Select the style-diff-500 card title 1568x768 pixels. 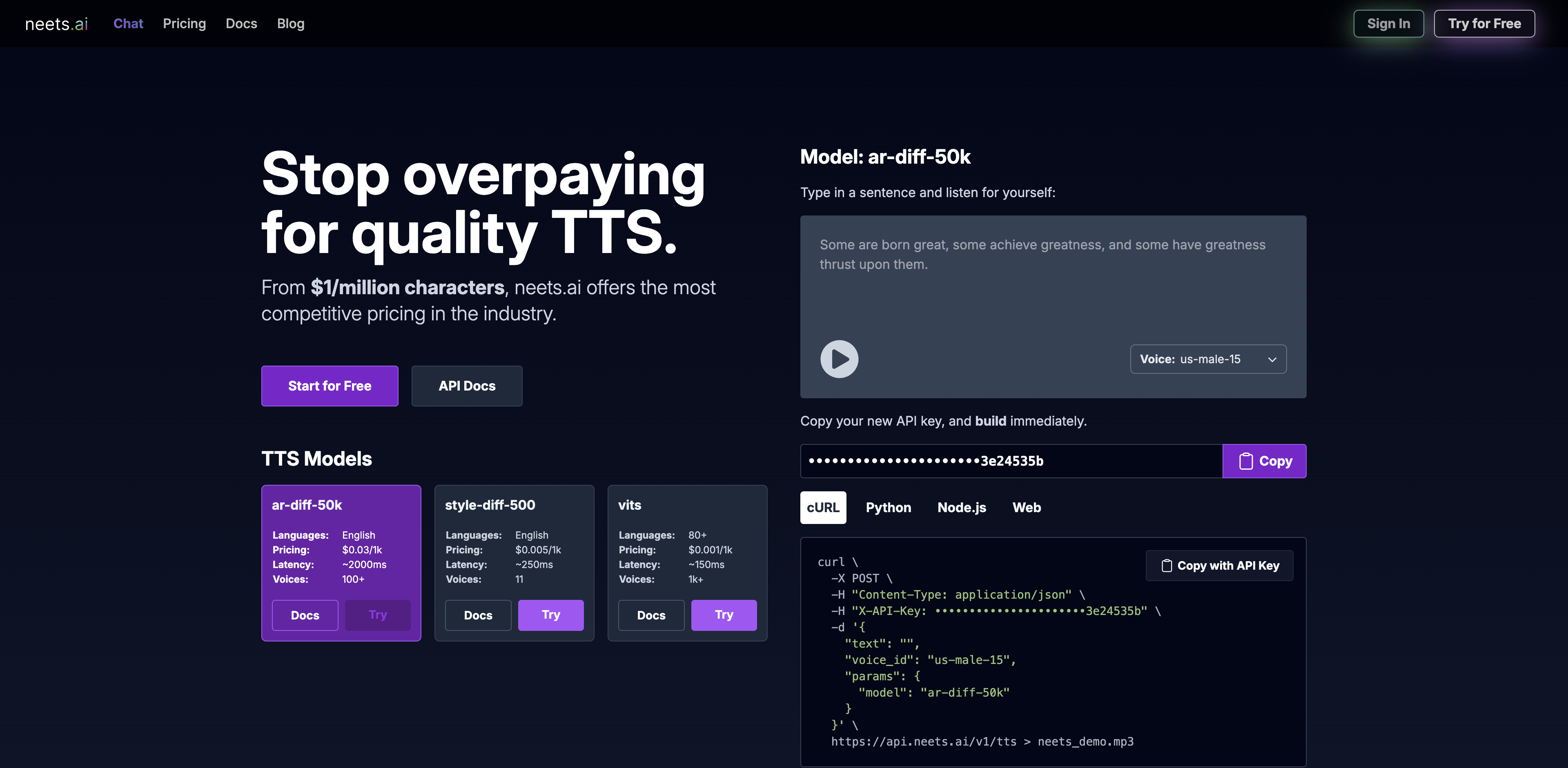490,505
